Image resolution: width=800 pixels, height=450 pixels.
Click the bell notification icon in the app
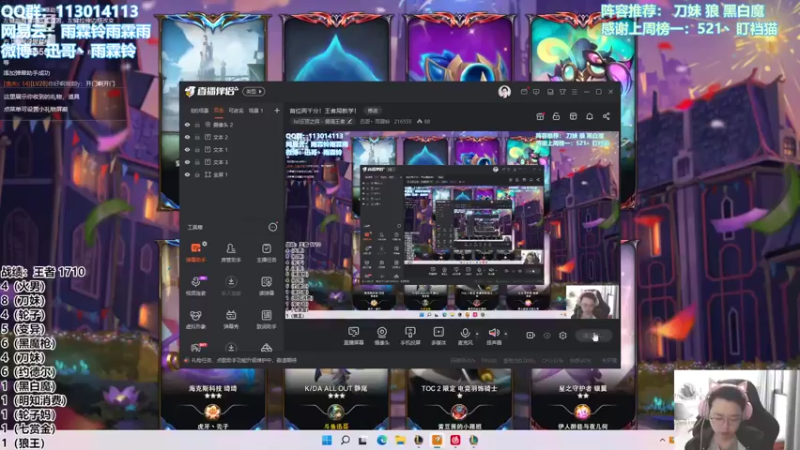click(589, 116)
